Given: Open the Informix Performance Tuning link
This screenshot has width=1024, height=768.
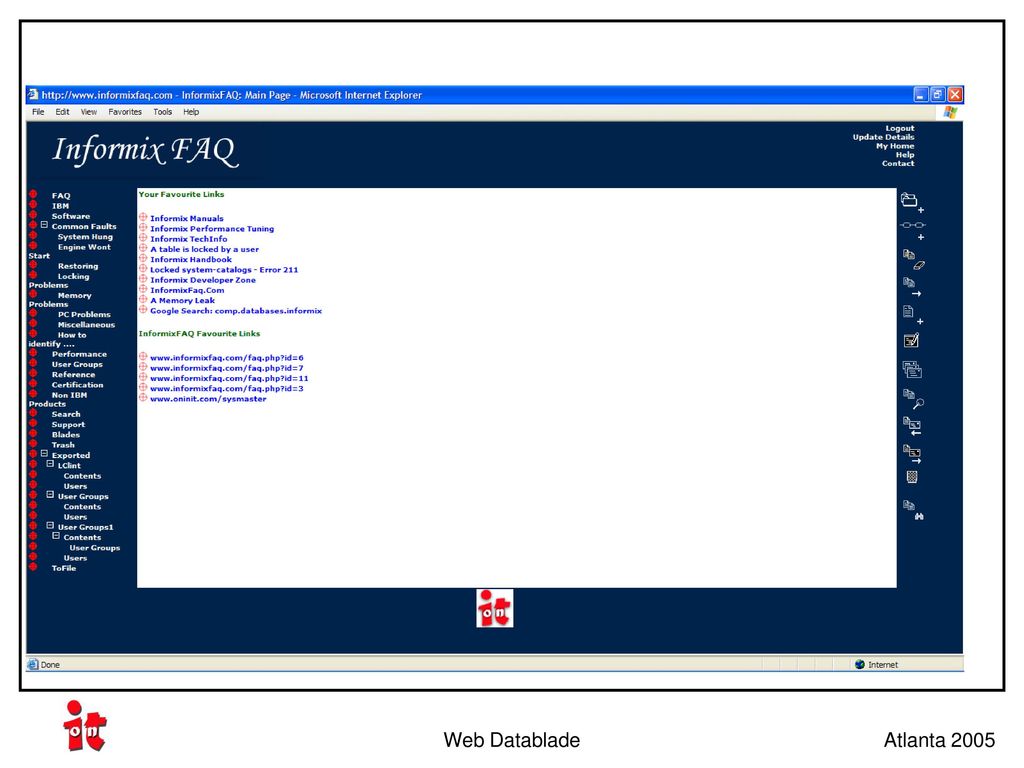Looking at the screenshot, I should click(x=212, y=229).
